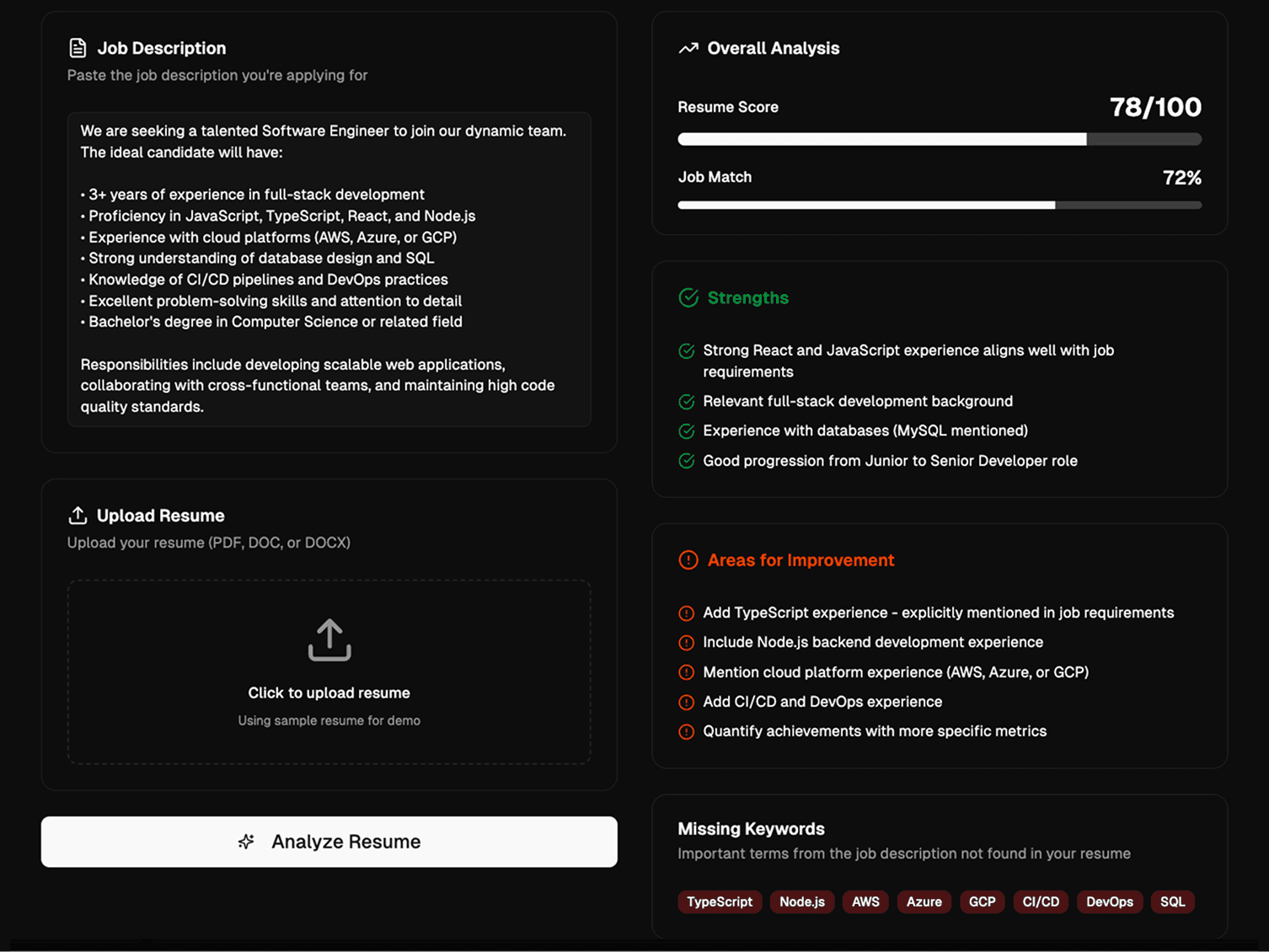Click the Job Description document icon
1269x952 pixels.
[78, 48]
